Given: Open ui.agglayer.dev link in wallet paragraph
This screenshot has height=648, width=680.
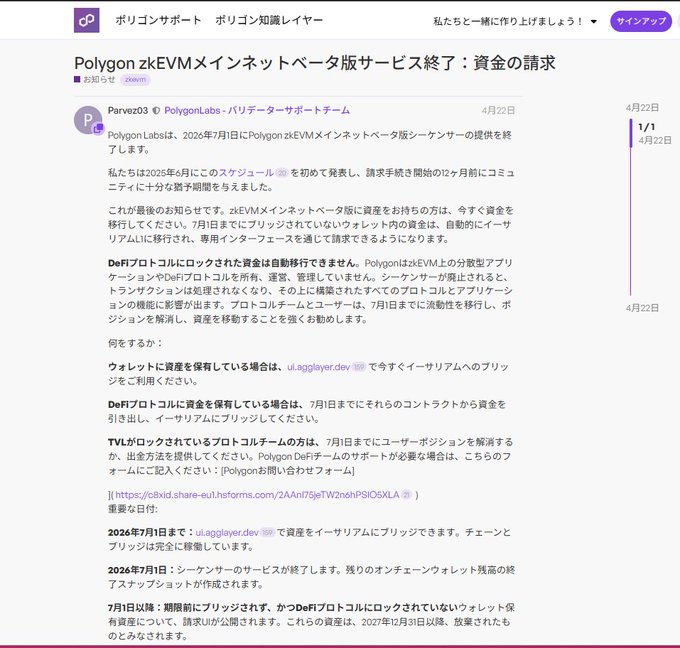Looking at the screenshot, I should tap(318, 367).
